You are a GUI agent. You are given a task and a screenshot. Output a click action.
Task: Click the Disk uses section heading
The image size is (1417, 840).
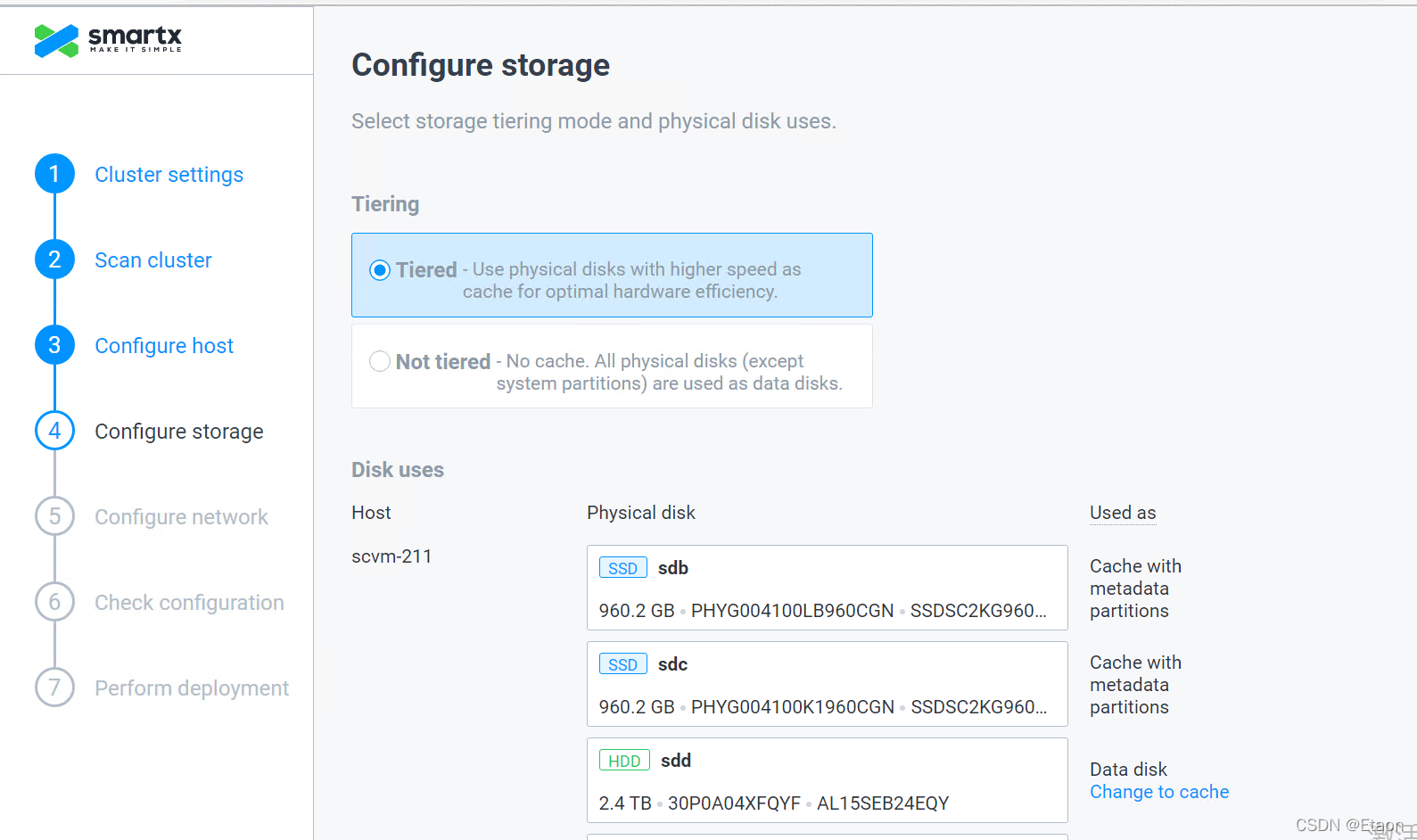398,470
